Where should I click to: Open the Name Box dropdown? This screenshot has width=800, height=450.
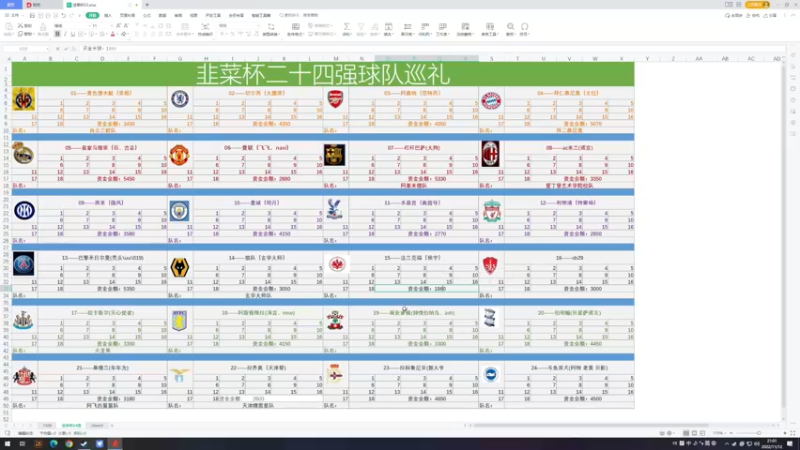47,48
